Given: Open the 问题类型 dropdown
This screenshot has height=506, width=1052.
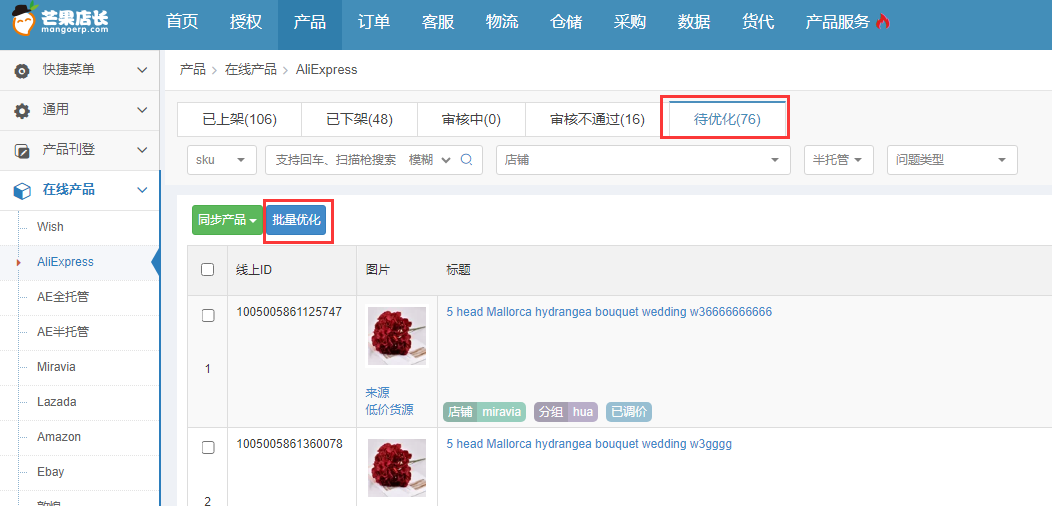Looking at the screenshot, I should point(952,160).
